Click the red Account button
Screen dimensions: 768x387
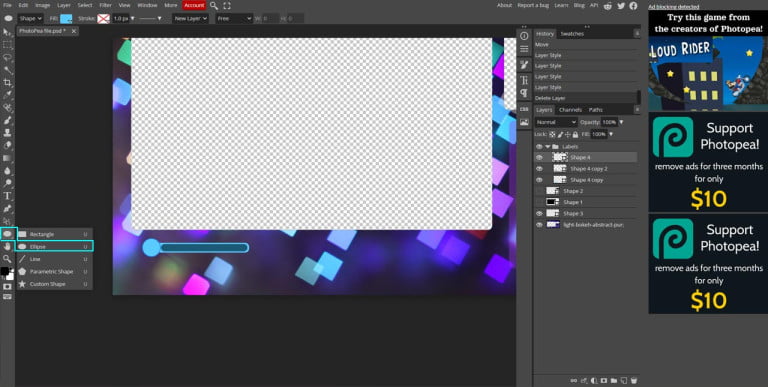194,5
